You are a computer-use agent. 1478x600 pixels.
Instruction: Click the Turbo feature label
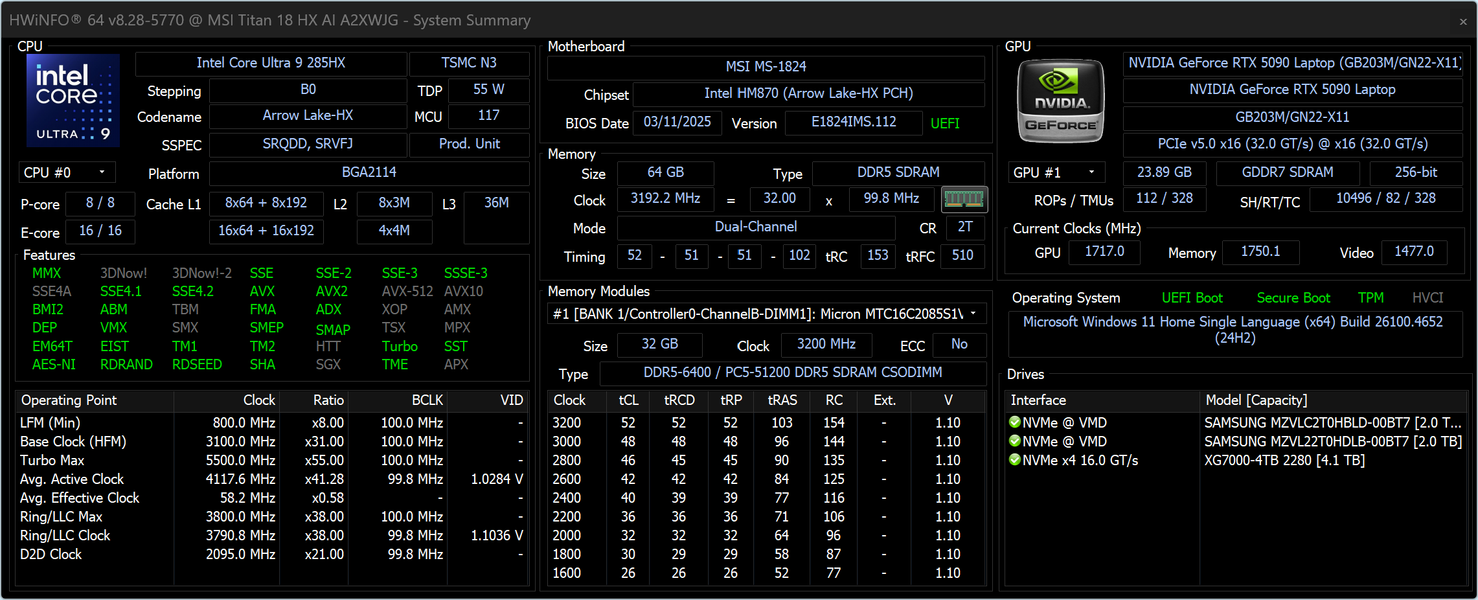[400, 347]
